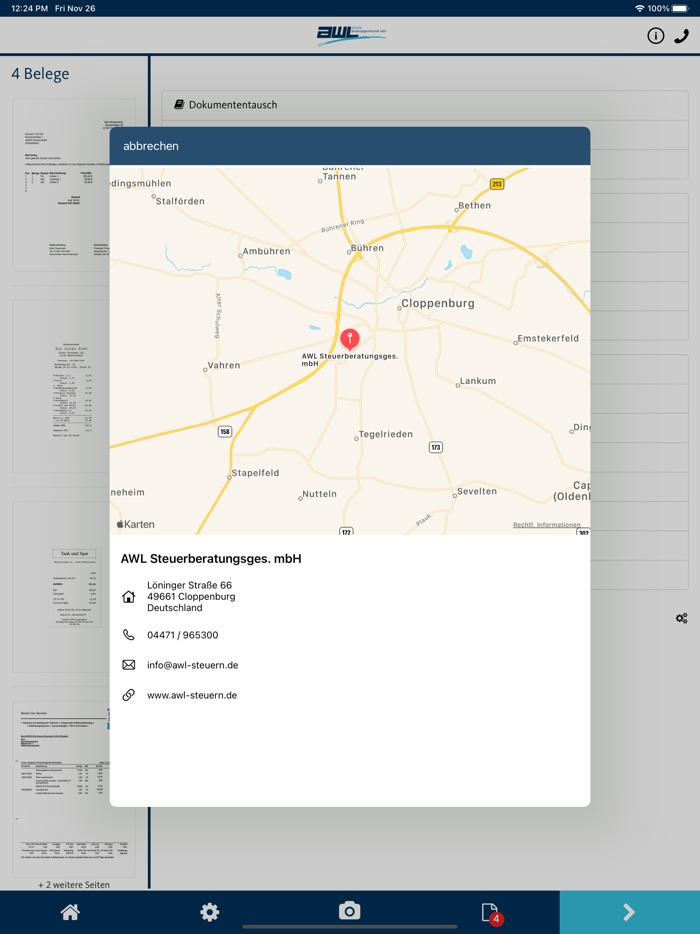Viewport: 700px width, 934px height.
Task: Tap road shield 213 on map
Action: (x=497, y=184)
